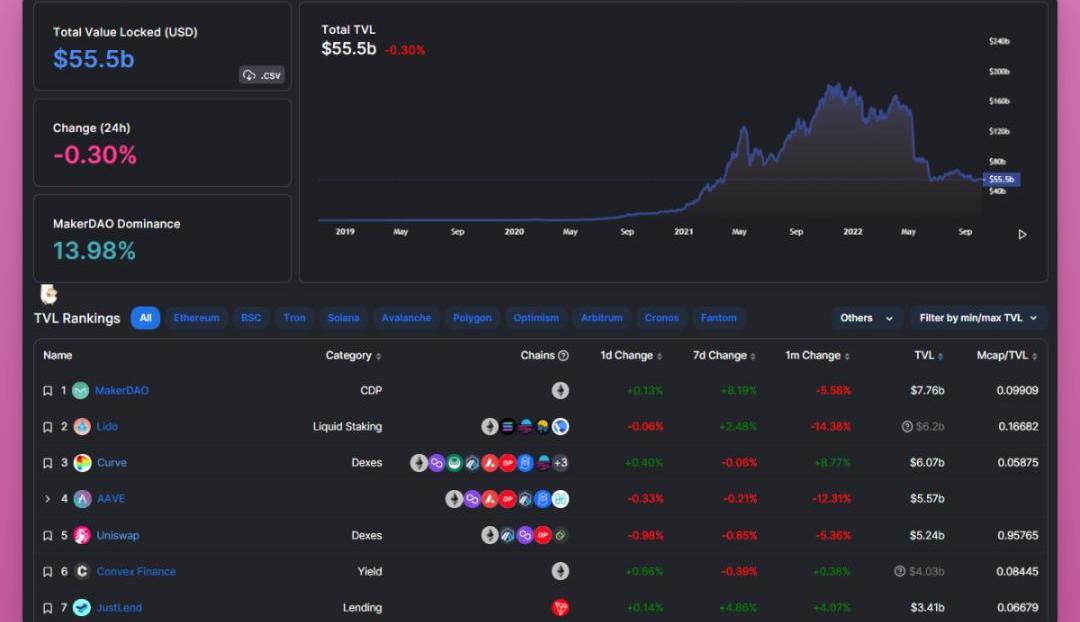Click the Tron chain icon in JustLend row
The height and width of the screenshot is (622, 1080).
tap(560, 607)
